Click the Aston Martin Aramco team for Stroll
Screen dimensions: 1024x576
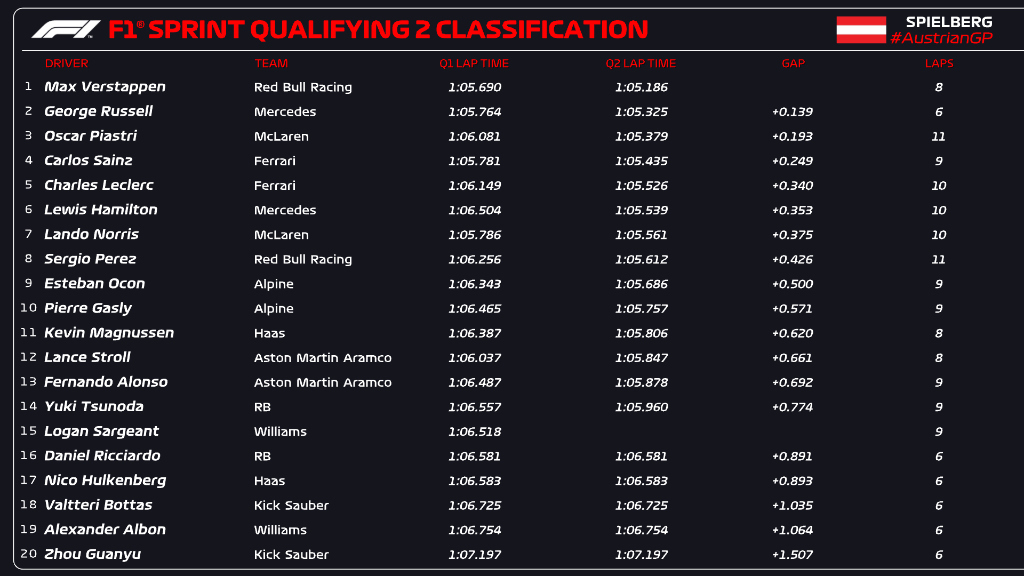click(x=323, y=358)
